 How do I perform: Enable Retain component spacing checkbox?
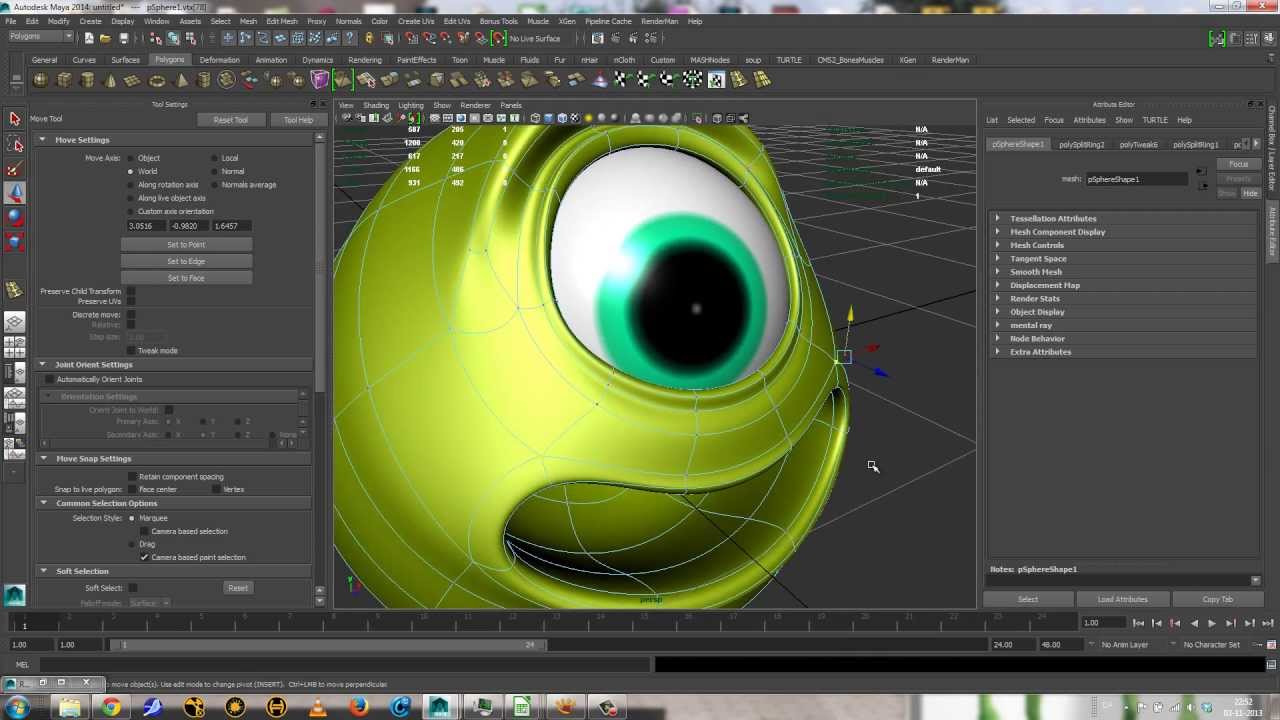[132, 476]
